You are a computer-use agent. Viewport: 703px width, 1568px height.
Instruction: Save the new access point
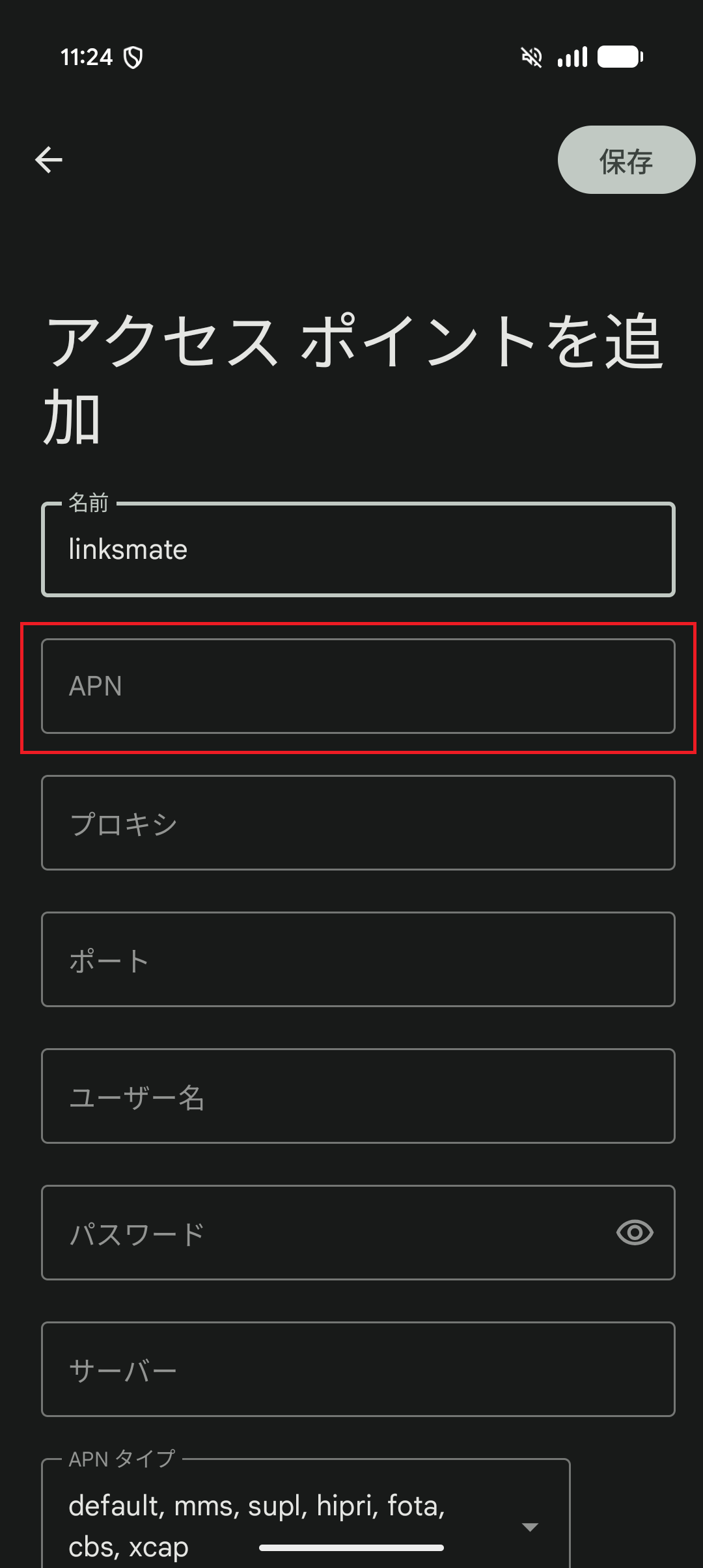[x=625, y=159]
